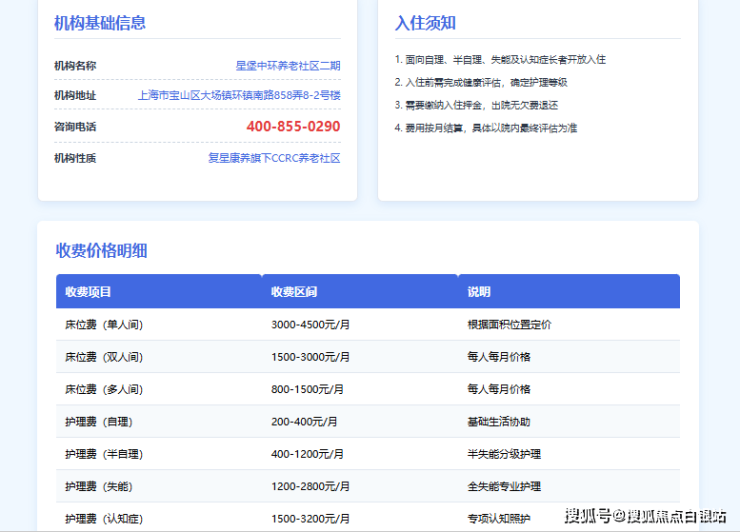The image size is (740, 532).
Task: Click 每人每月价格 in the 双人间 row
Action: (x=499, y=357)
